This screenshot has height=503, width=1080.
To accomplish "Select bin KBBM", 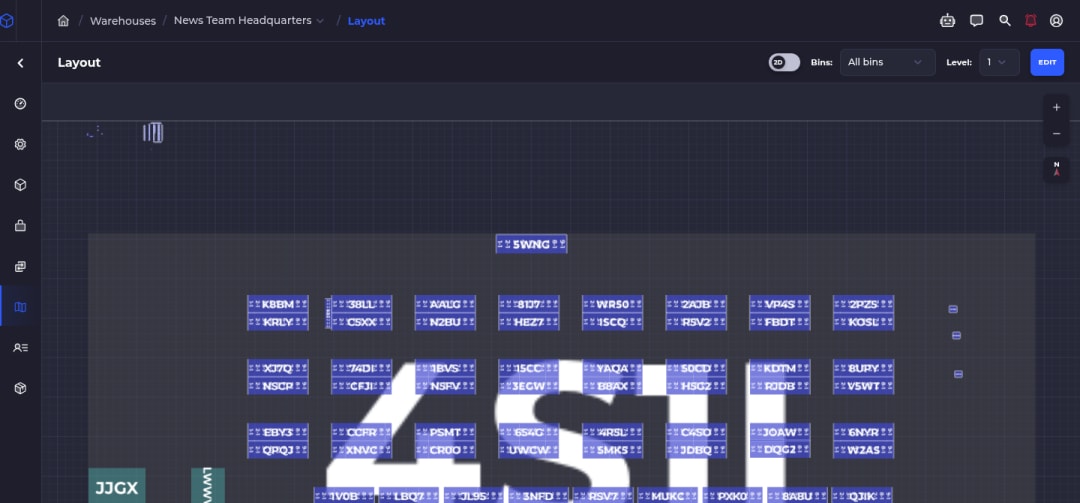I will [x=278, y=305].
